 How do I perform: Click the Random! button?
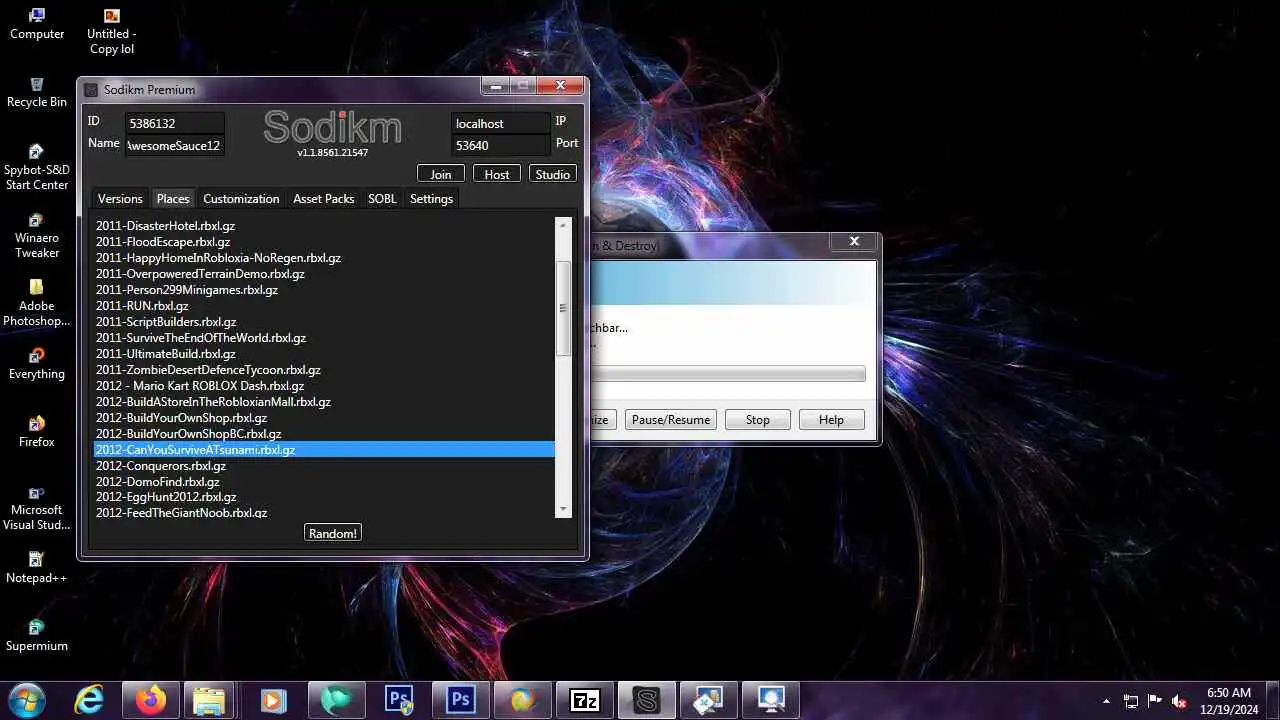[x=333, y=533]
